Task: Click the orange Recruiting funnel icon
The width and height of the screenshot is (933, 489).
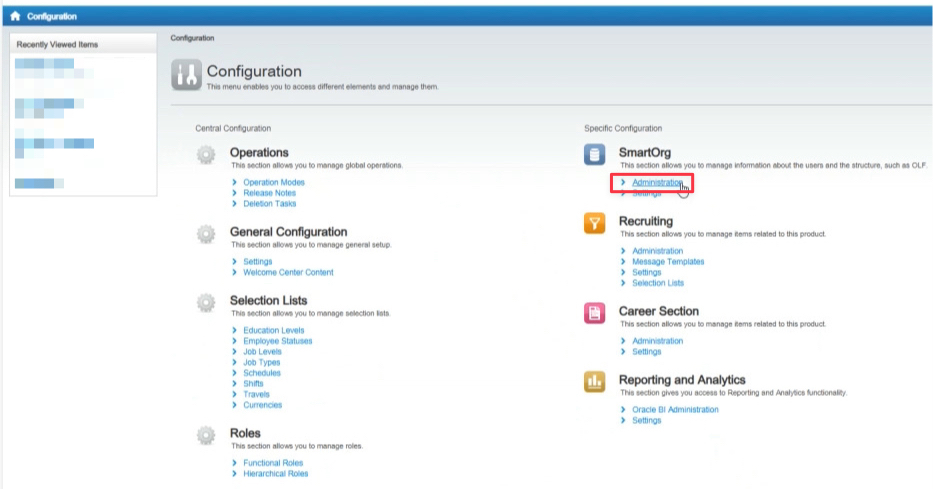Action: [x=594, y=223]
